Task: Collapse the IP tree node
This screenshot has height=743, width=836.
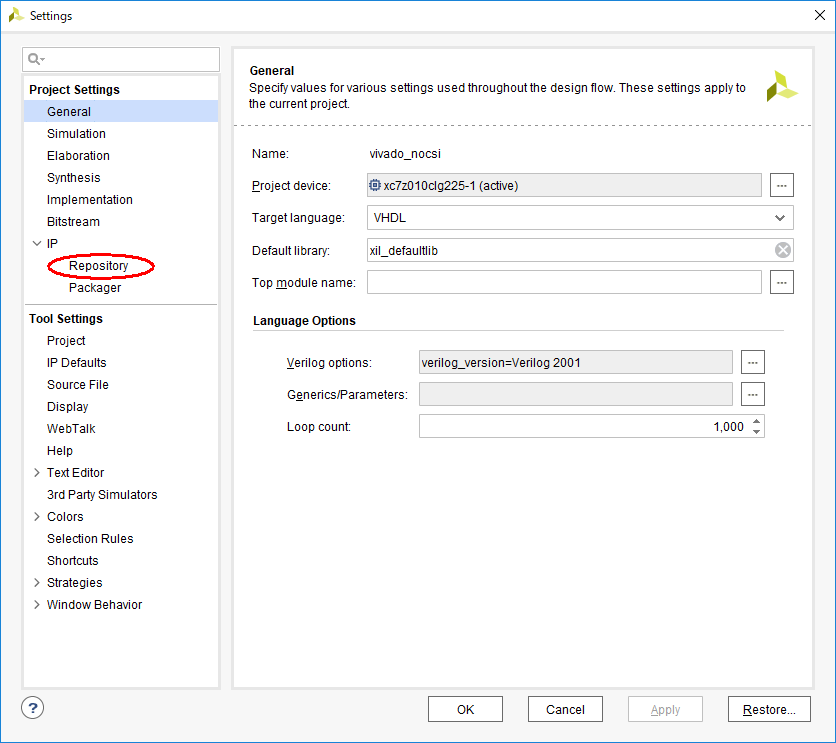Action: click(37, 244)
